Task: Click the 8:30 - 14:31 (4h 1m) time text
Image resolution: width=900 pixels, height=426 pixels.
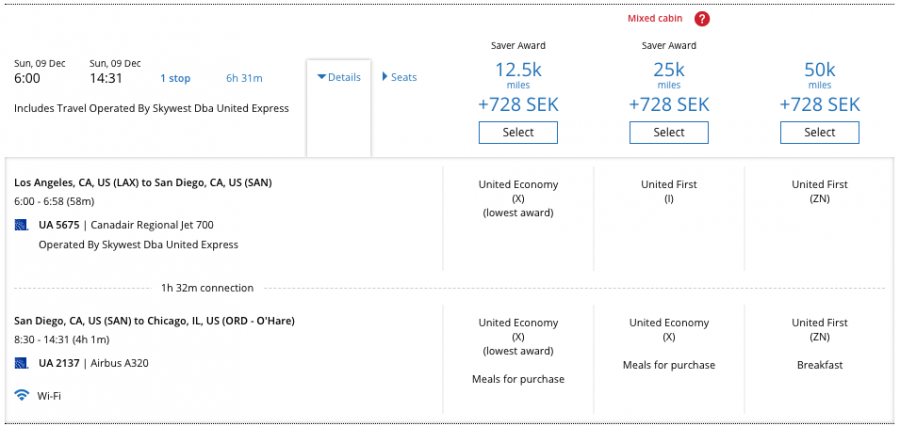Action: [x=61, y=339]
